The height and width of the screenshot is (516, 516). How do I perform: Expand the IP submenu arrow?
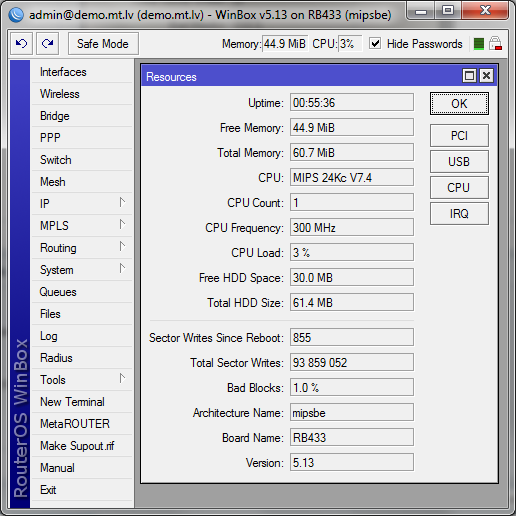click(122, 202)
